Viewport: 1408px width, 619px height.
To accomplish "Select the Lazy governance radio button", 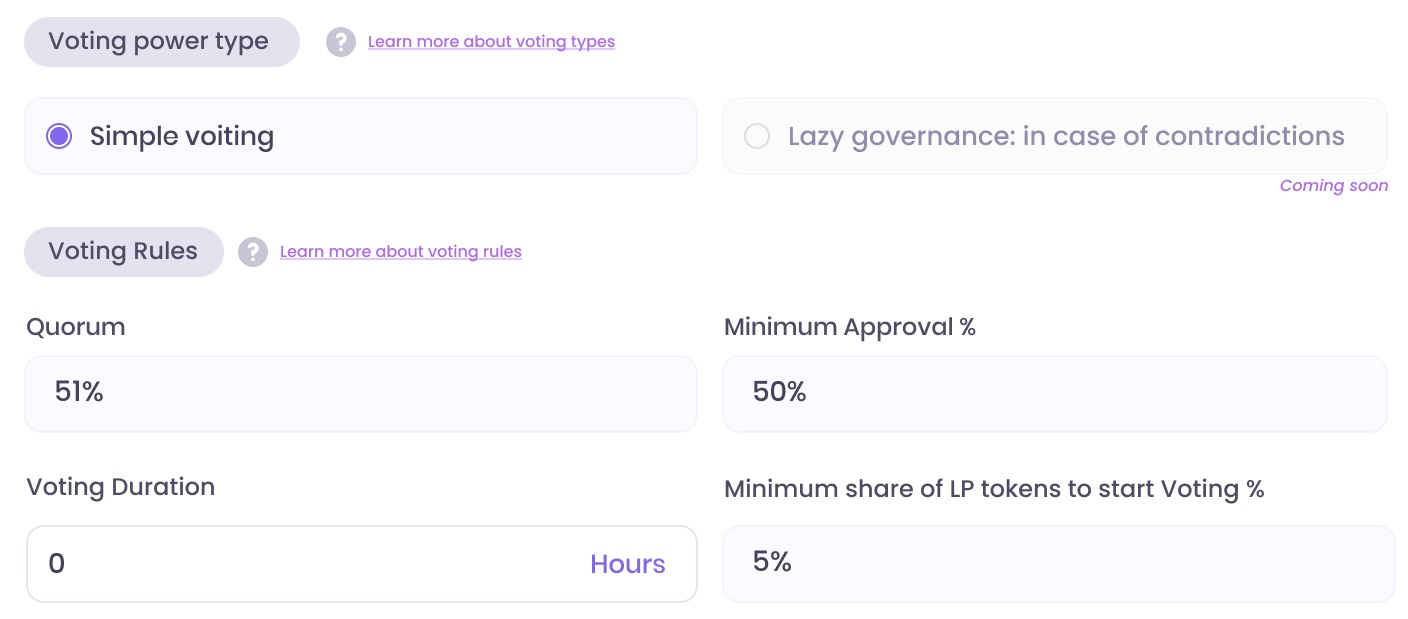I will pyautogui.click(x=757, y=136).
